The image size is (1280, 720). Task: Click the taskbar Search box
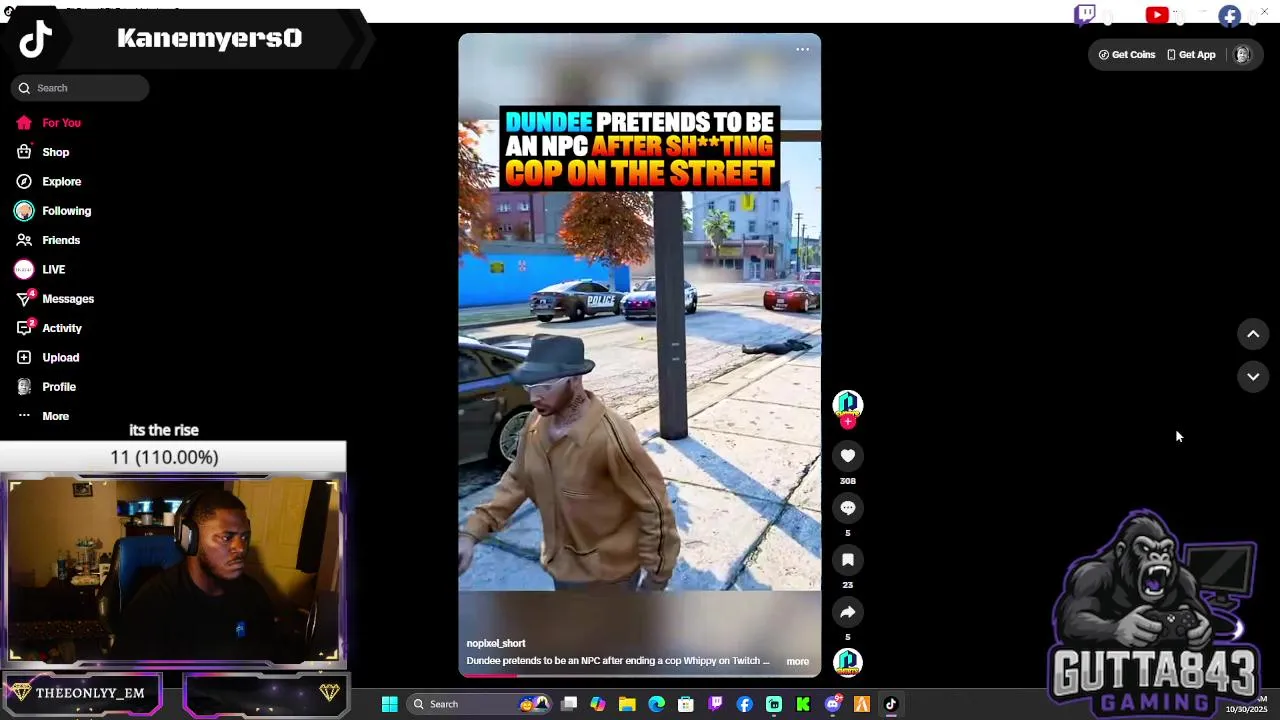(x=480, y=704)
